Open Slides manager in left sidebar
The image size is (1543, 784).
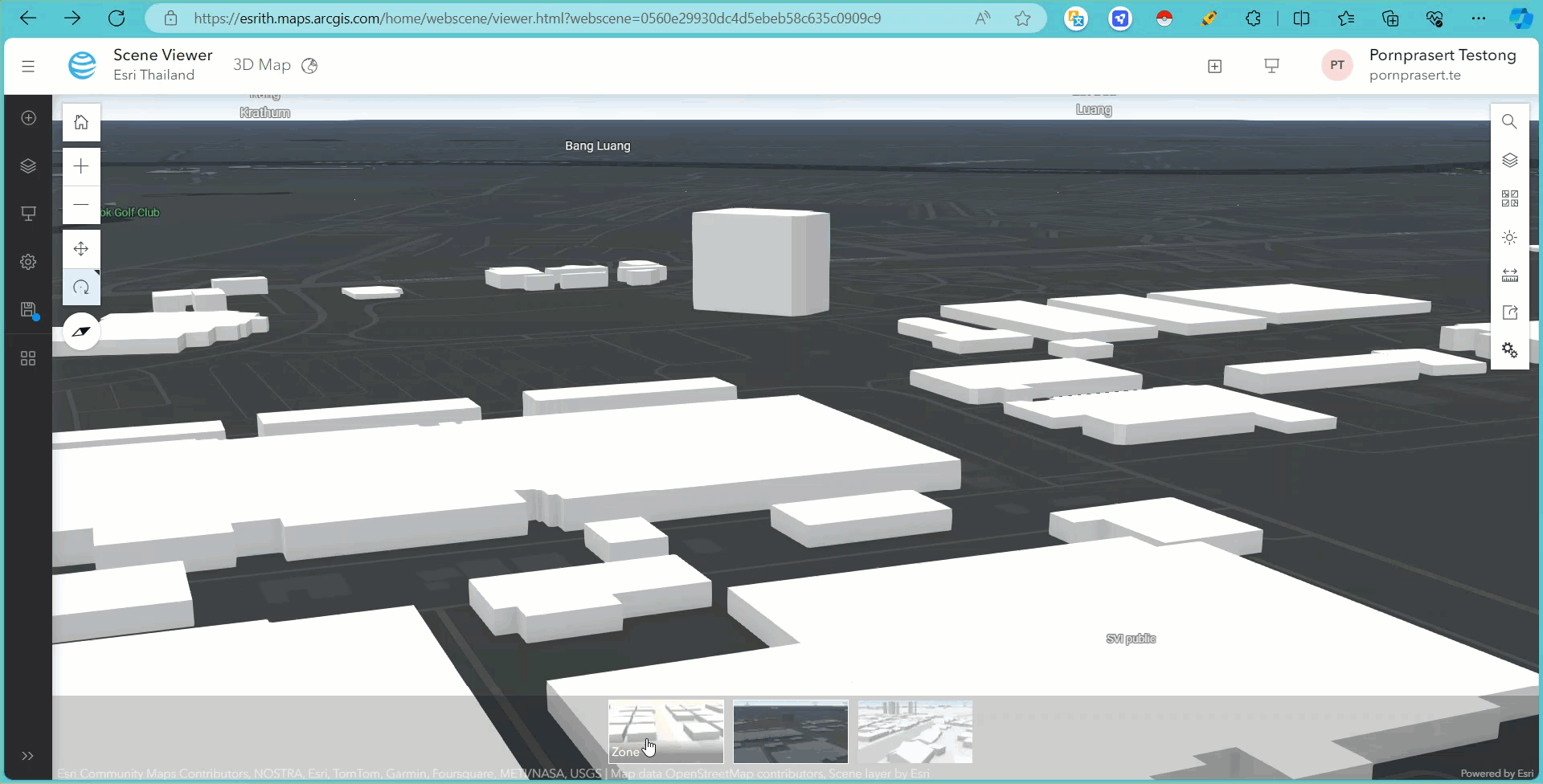tap(28, 214)
